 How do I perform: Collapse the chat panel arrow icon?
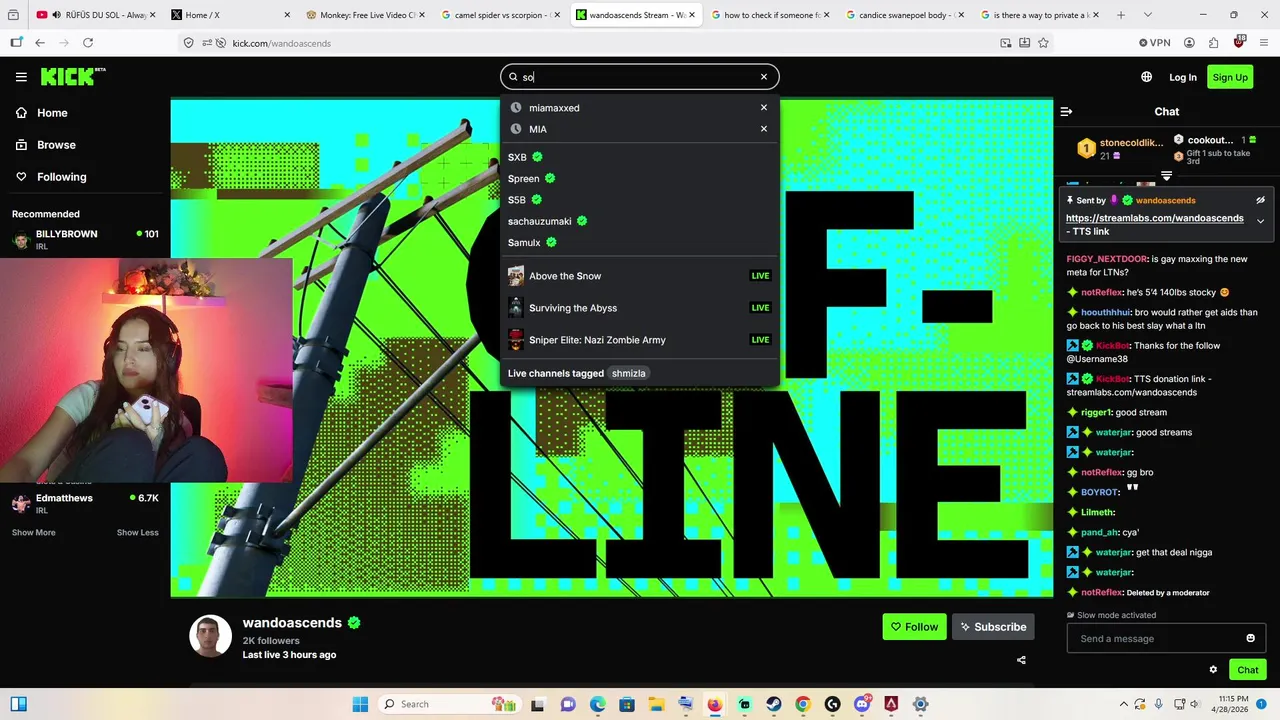(1066, 112)
